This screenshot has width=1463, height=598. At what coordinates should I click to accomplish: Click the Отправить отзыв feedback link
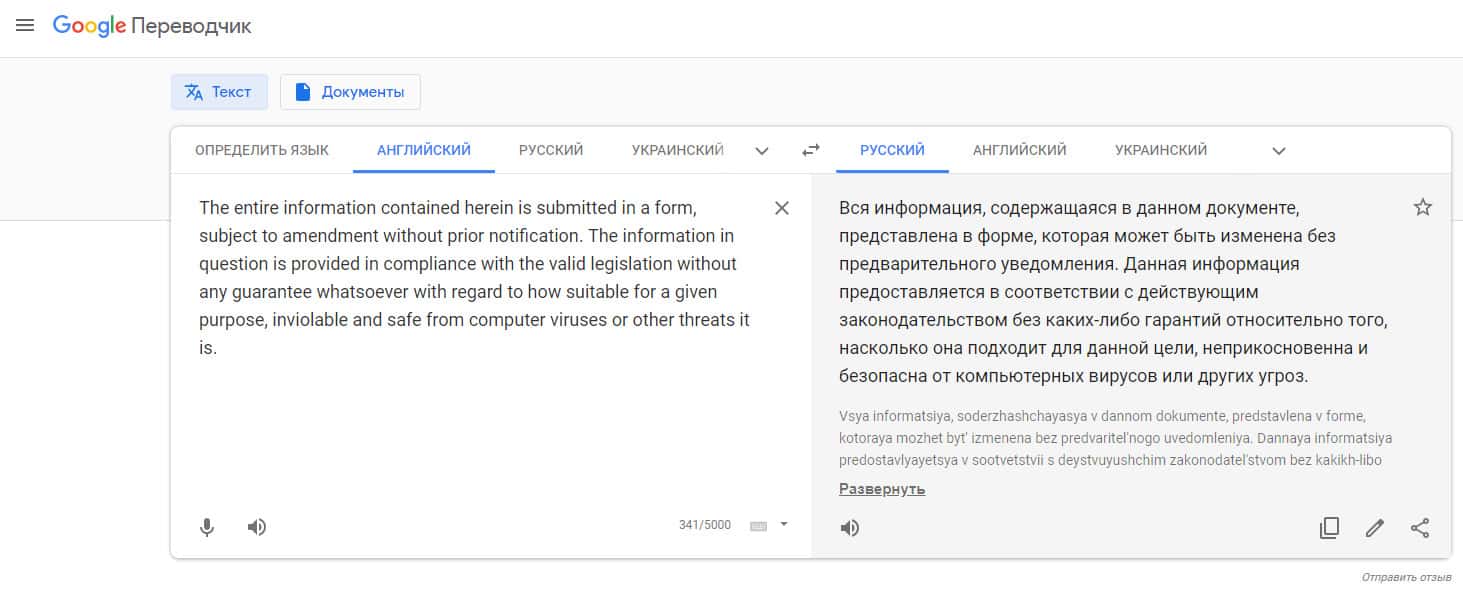(1406, 578)
